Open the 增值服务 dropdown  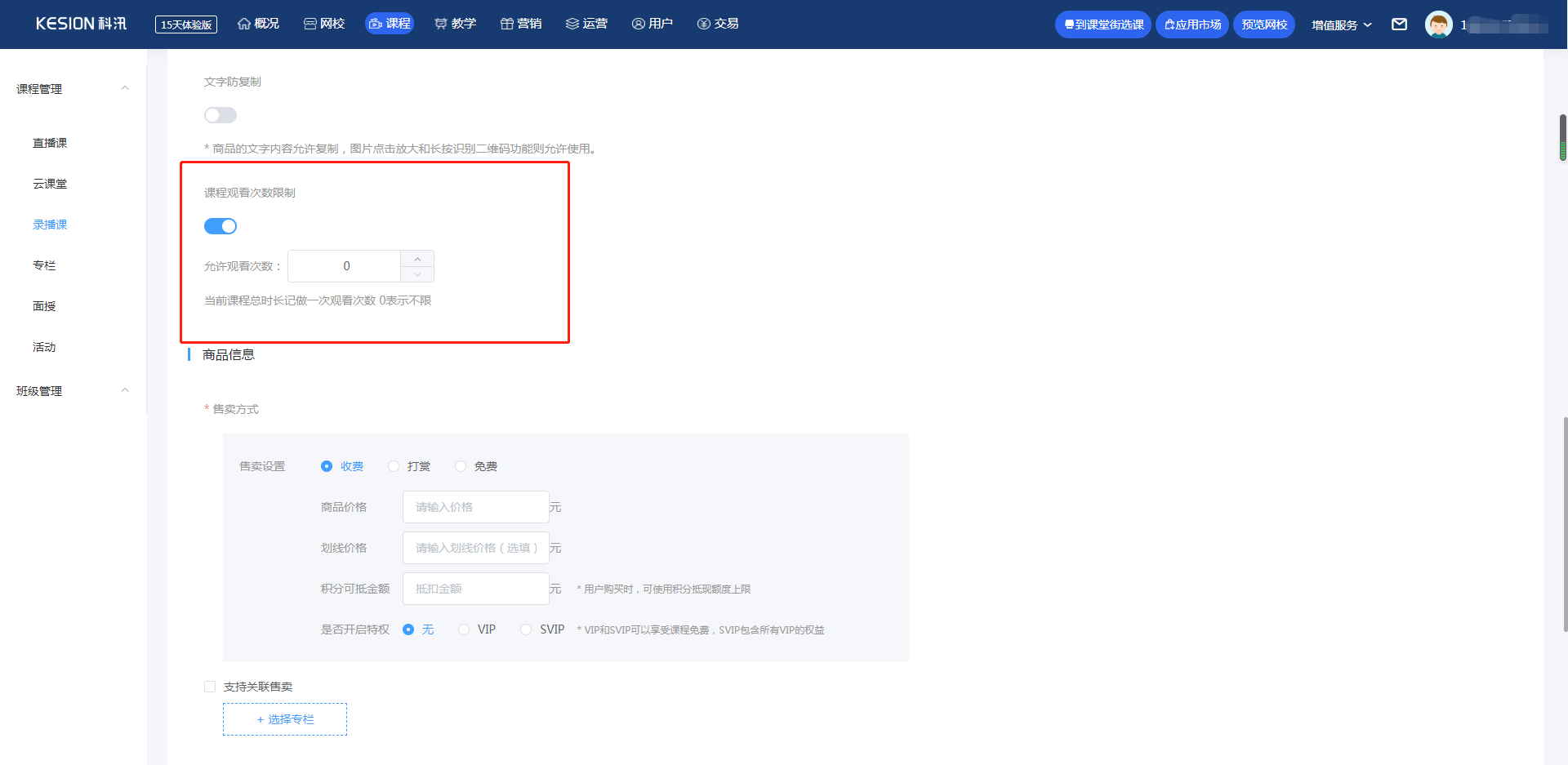tap(1342, 24)
